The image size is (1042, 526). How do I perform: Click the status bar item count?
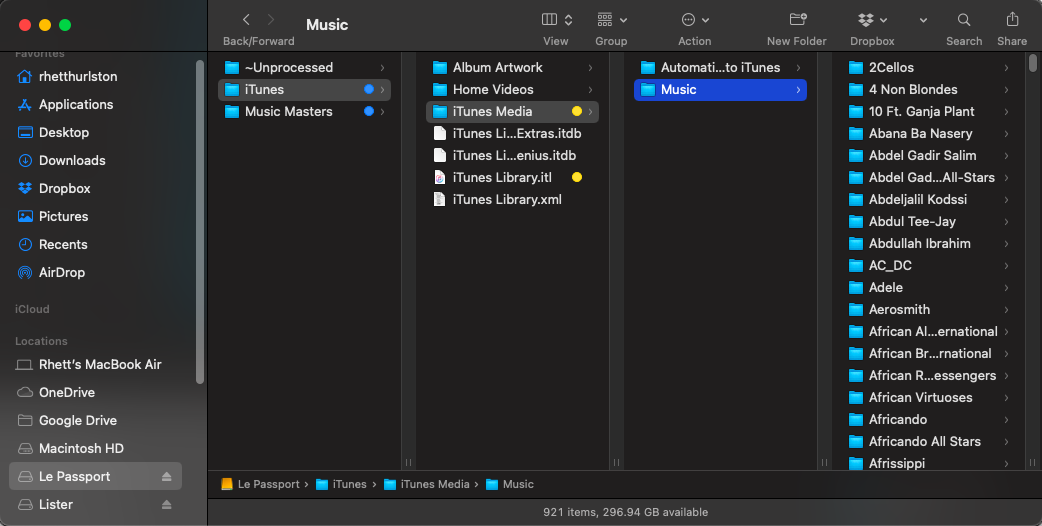click(x=625, y=512)
